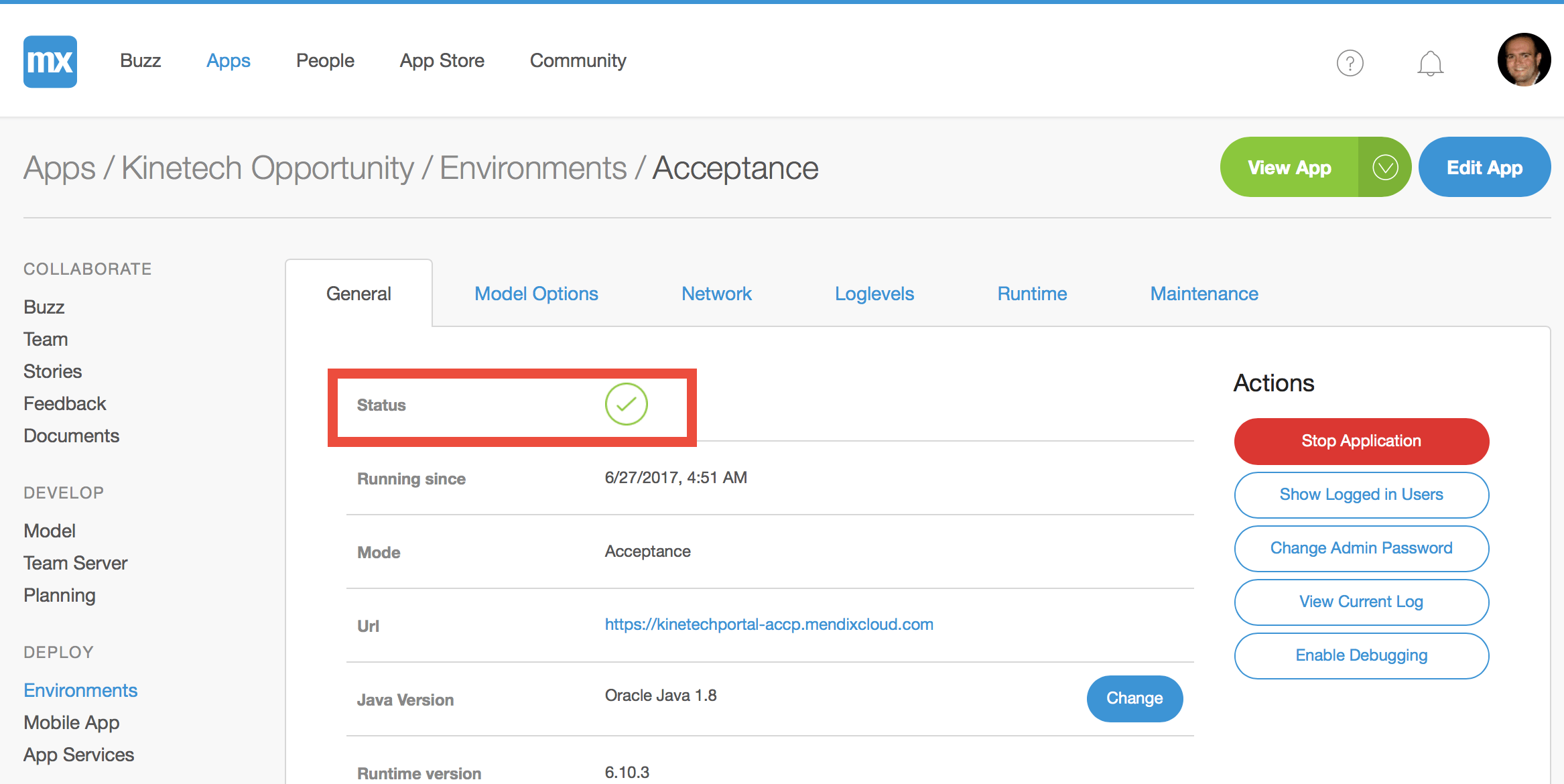Screen dimensions: 1564x784
Task: Open the Maintenance section
Action: click(1203, 293)
